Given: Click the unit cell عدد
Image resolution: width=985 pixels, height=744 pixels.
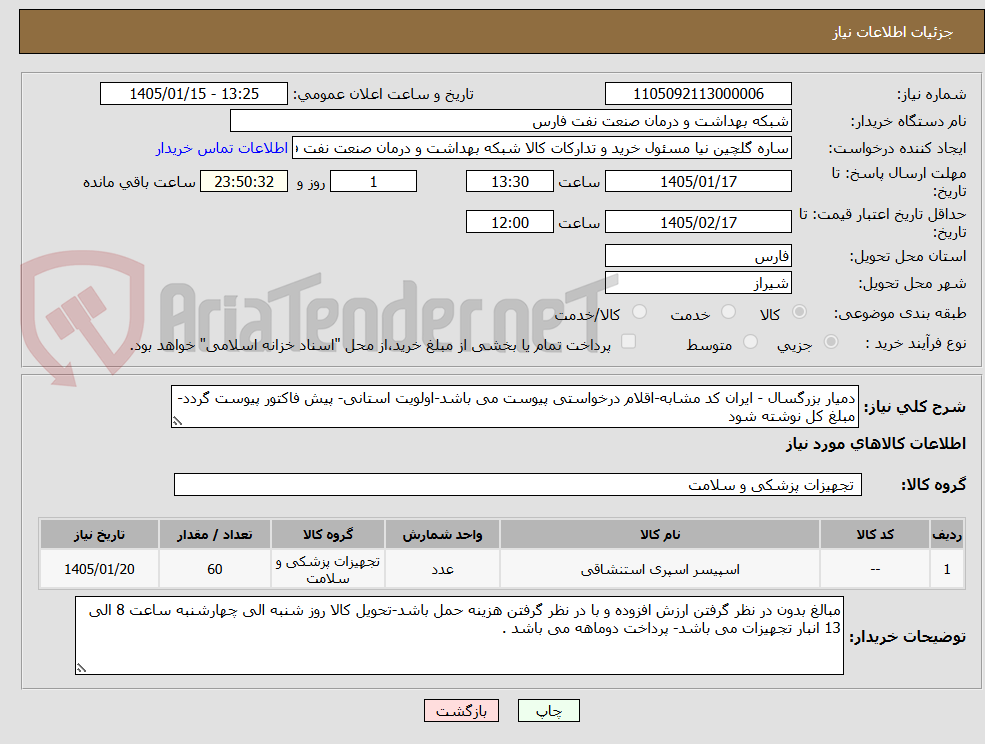Looking at the screenshot, I should click(442, 569).
